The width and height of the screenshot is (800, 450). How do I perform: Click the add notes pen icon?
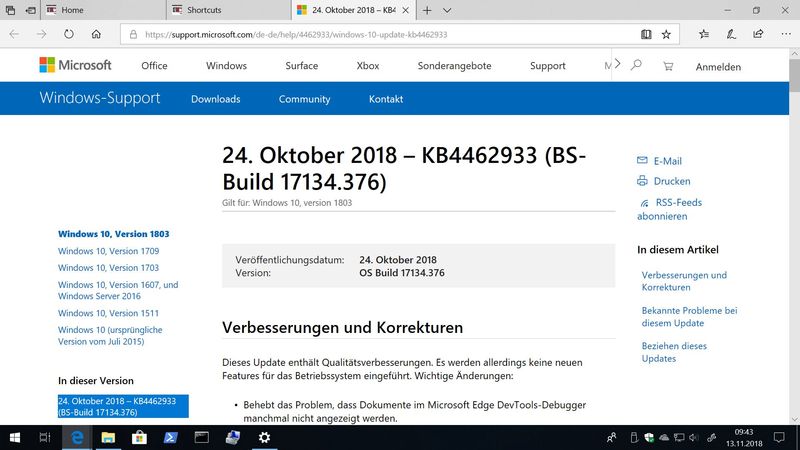[731, 34]
